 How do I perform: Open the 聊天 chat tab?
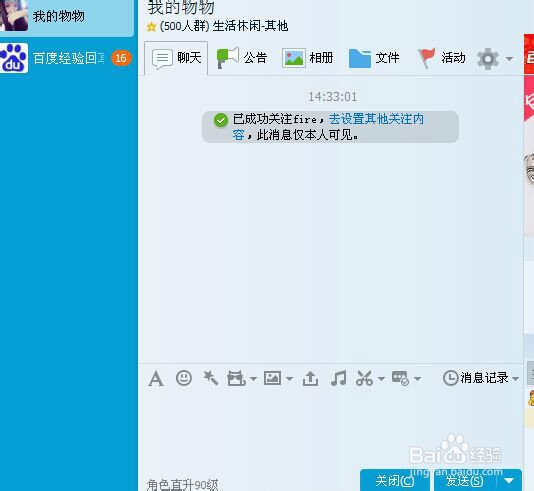tap(176, 58)
